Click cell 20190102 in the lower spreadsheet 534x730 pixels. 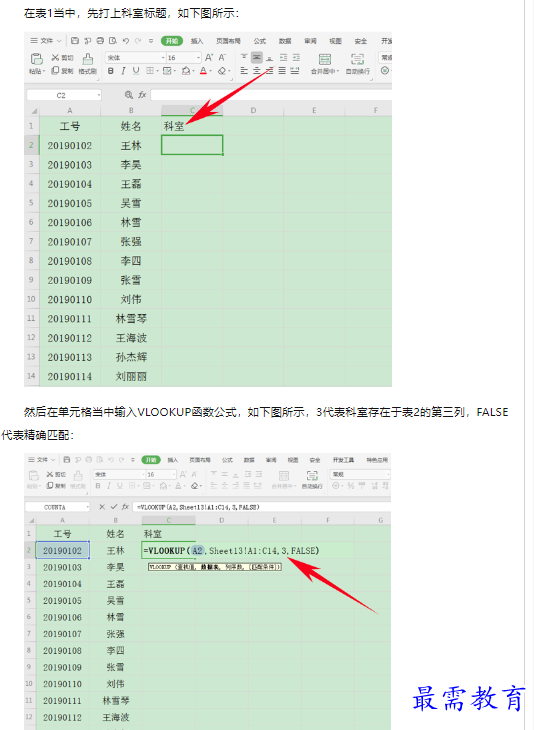pyautogui.click(x=62, y=550)
